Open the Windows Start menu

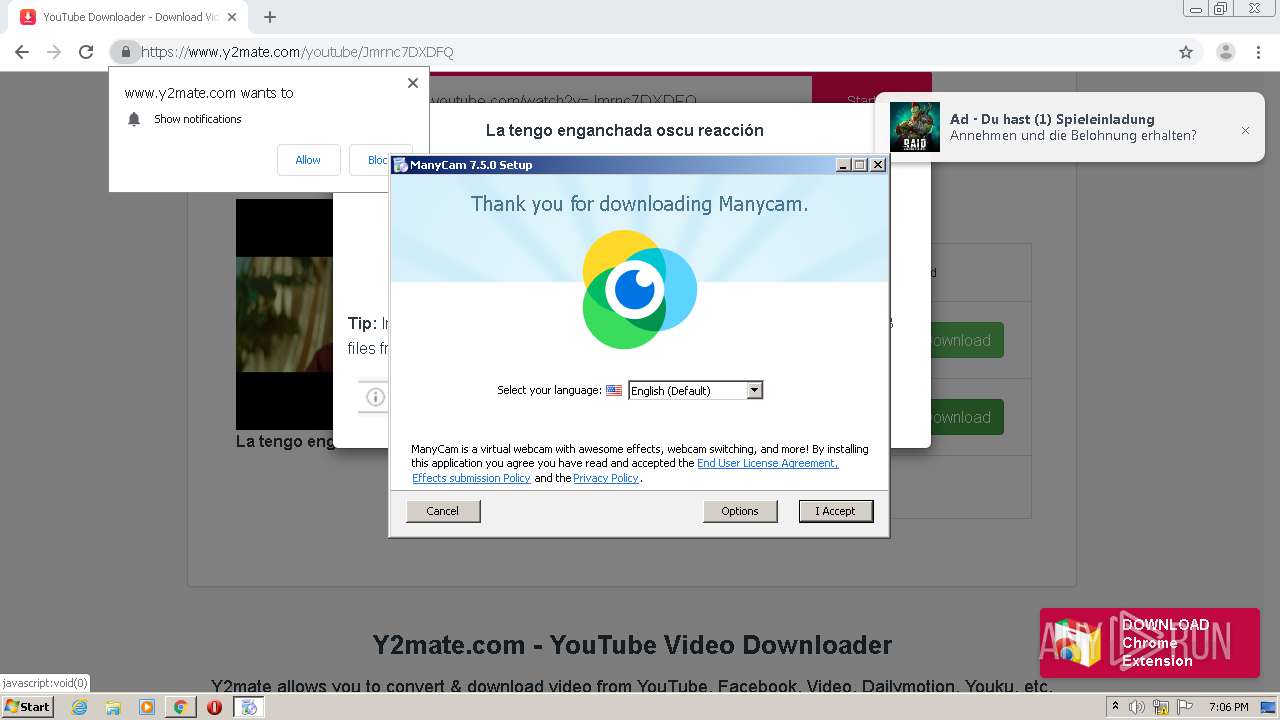(x=28, y=707)
